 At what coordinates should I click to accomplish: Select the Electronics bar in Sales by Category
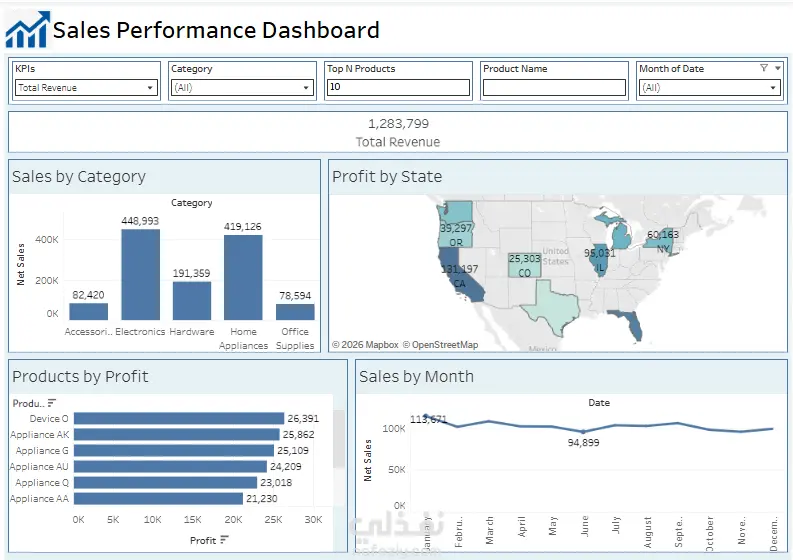pyautogui.click(x=141, y=275)
